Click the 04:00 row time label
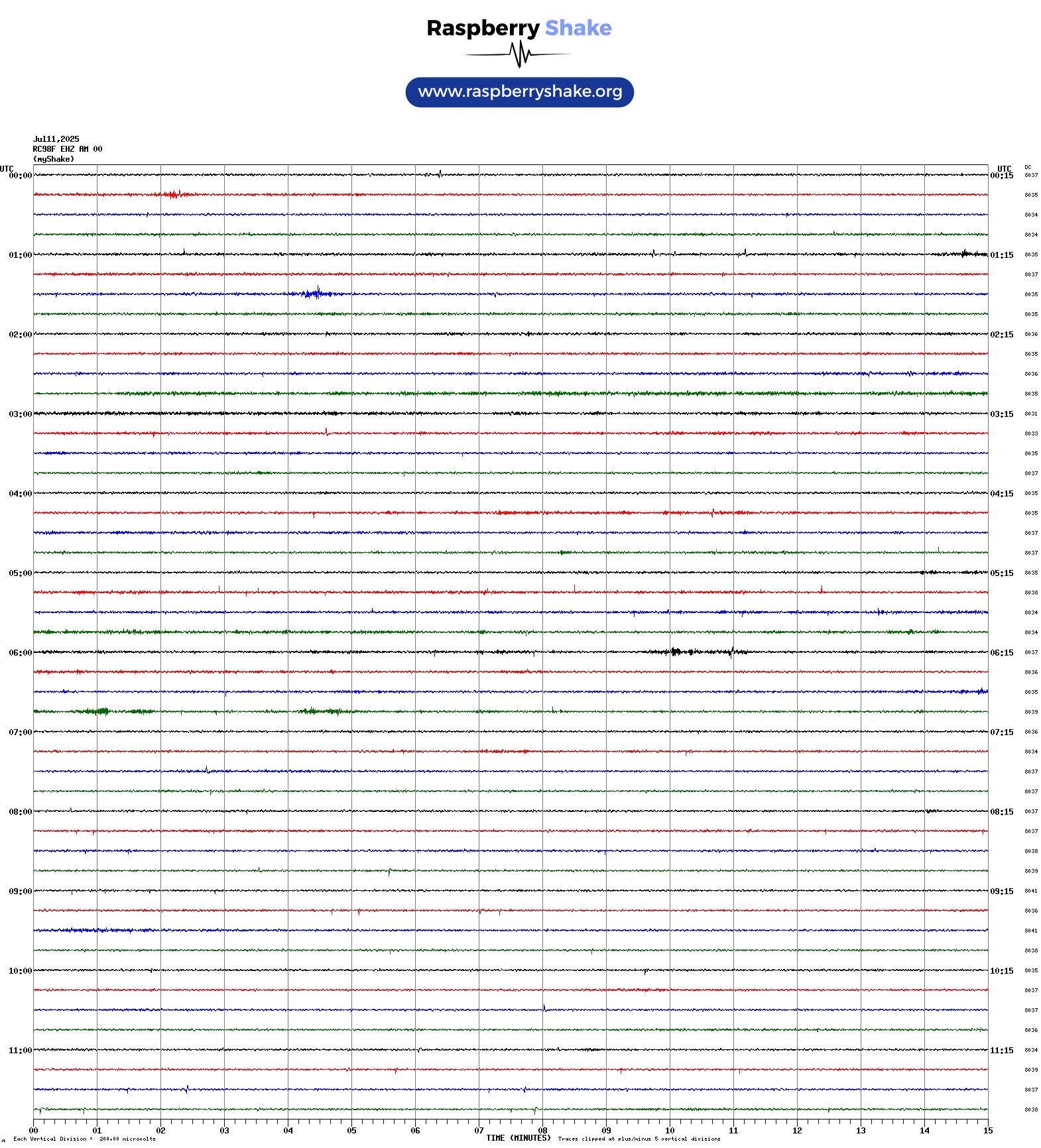The height and width of the screenshot is (1148, 1041). click(x=20, y=494)
